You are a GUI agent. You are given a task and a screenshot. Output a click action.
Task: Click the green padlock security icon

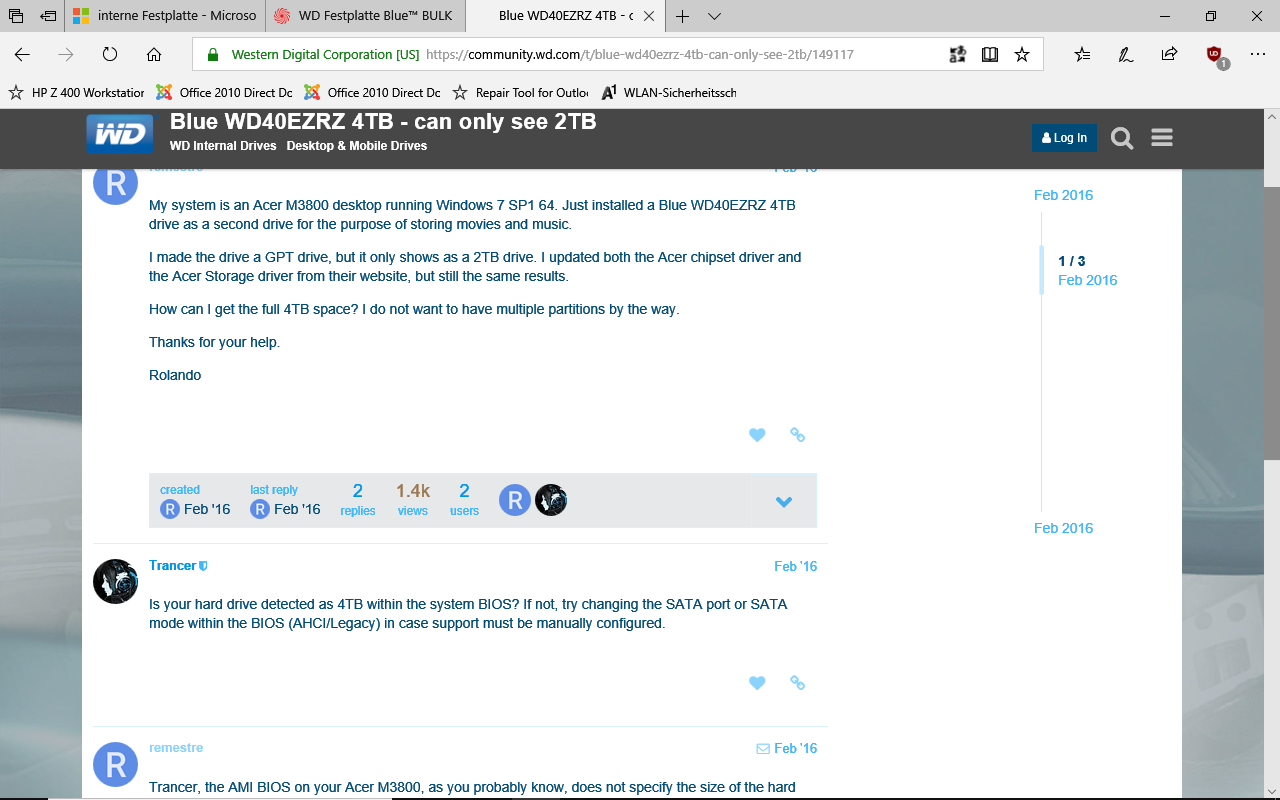[211, 55]
